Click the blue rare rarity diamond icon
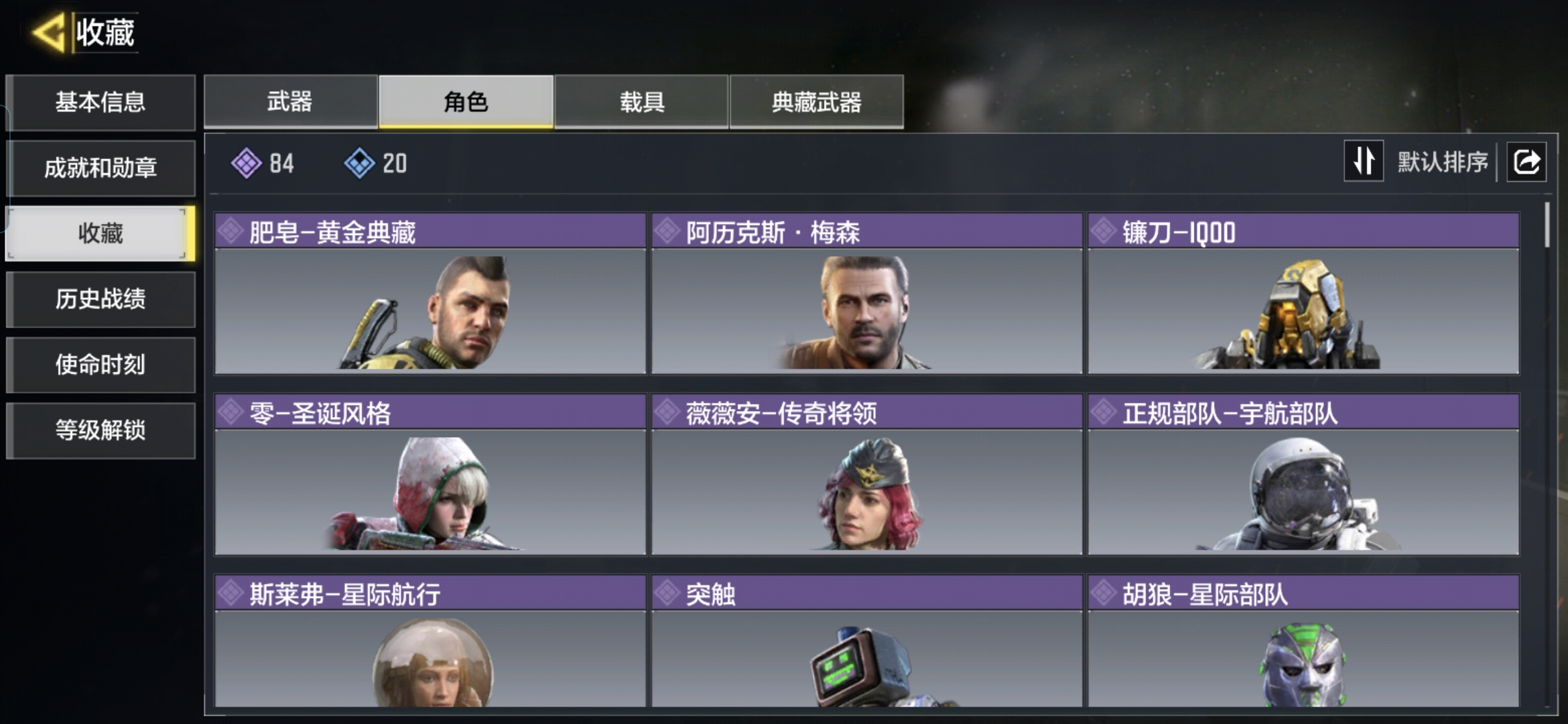Viewport: 1568px width, 724px height. (360, 163)
